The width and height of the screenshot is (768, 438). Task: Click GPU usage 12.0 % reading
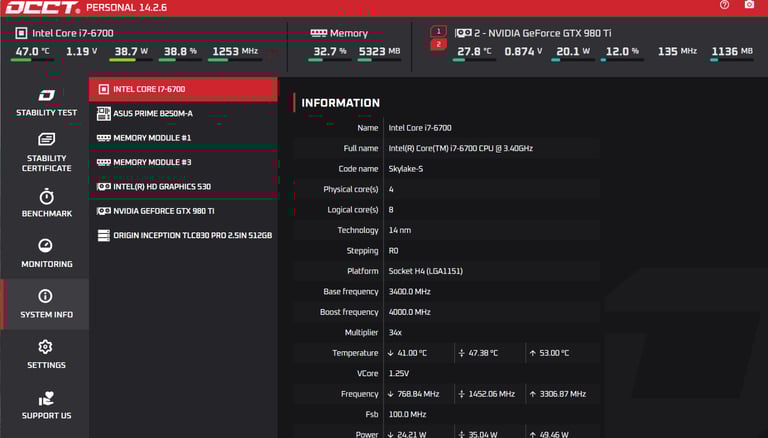622,51
